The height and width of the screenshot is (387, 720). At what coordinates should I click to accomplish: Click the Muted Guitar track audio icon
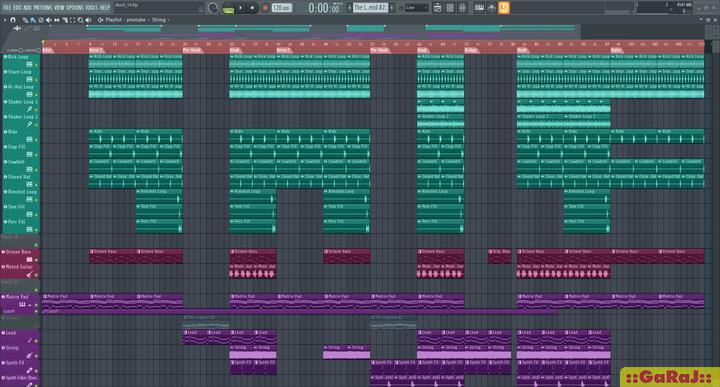click(x=29, y=275)
